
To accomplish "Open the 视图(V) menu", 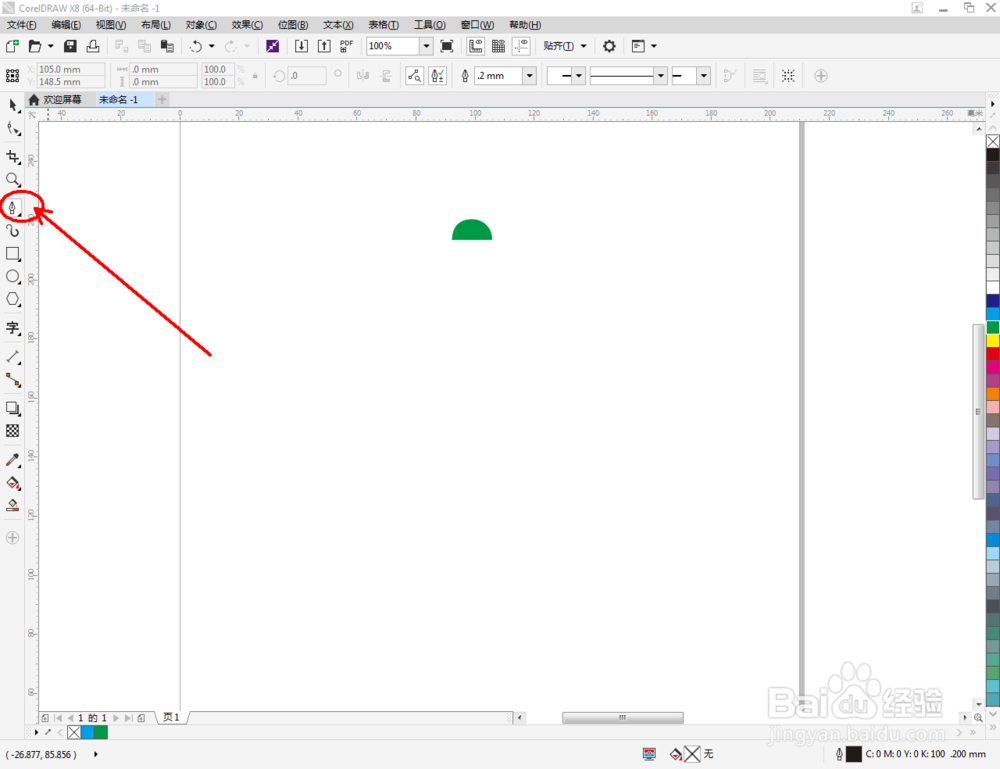I will point(111,25).
